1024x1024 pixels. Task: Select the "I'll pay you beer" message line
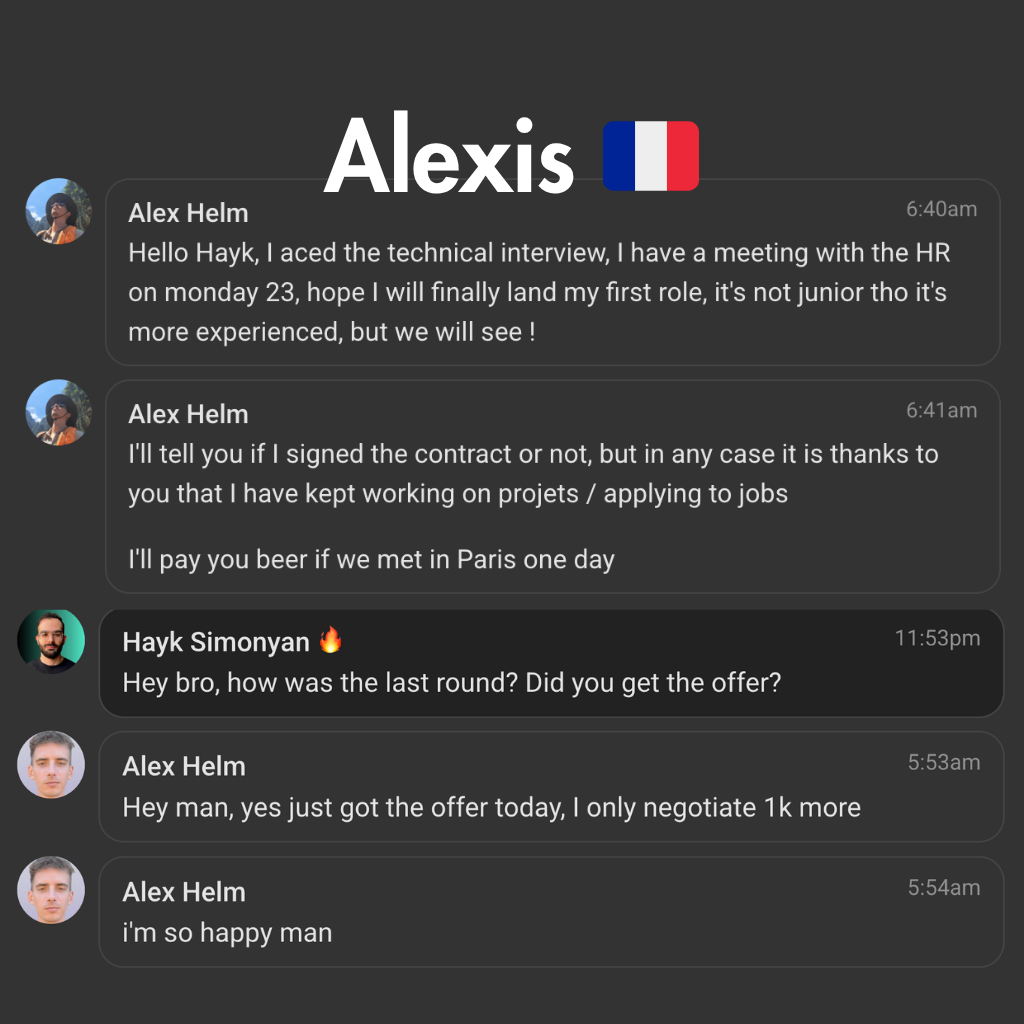pos(371,558)
